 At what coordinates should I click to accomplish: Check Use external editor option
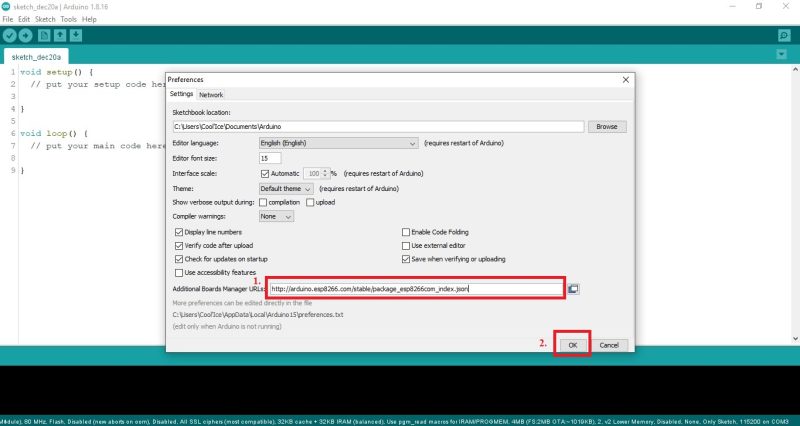(x=406, y=245)
